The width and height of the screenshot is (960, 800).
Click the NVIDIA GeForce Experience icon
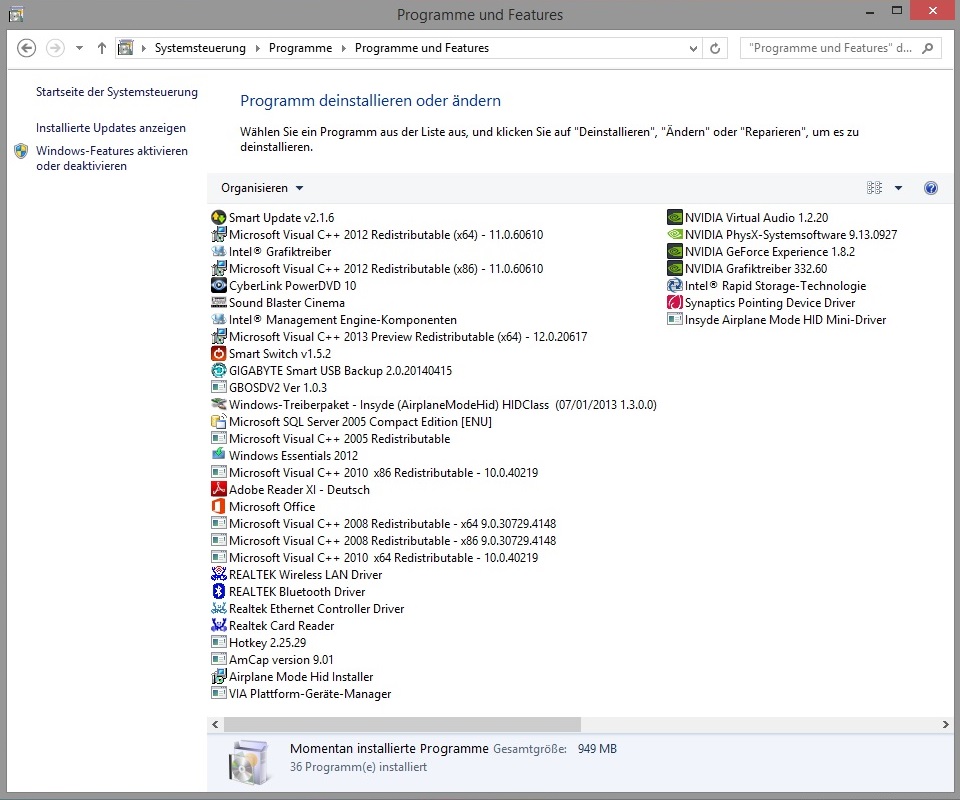[x=676, y=252]
